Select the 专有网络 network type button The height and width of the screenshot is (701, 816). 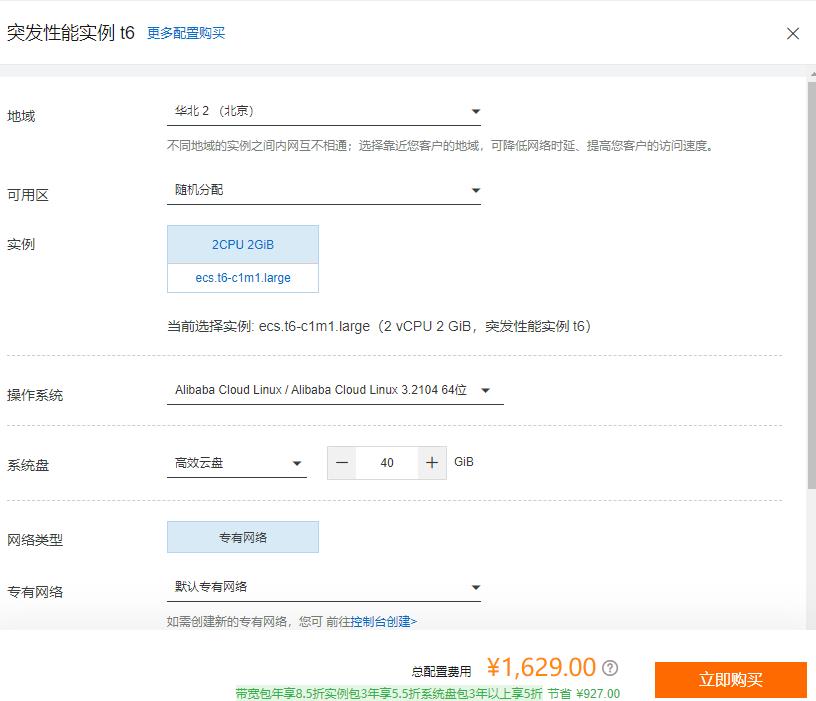(243, 537)
